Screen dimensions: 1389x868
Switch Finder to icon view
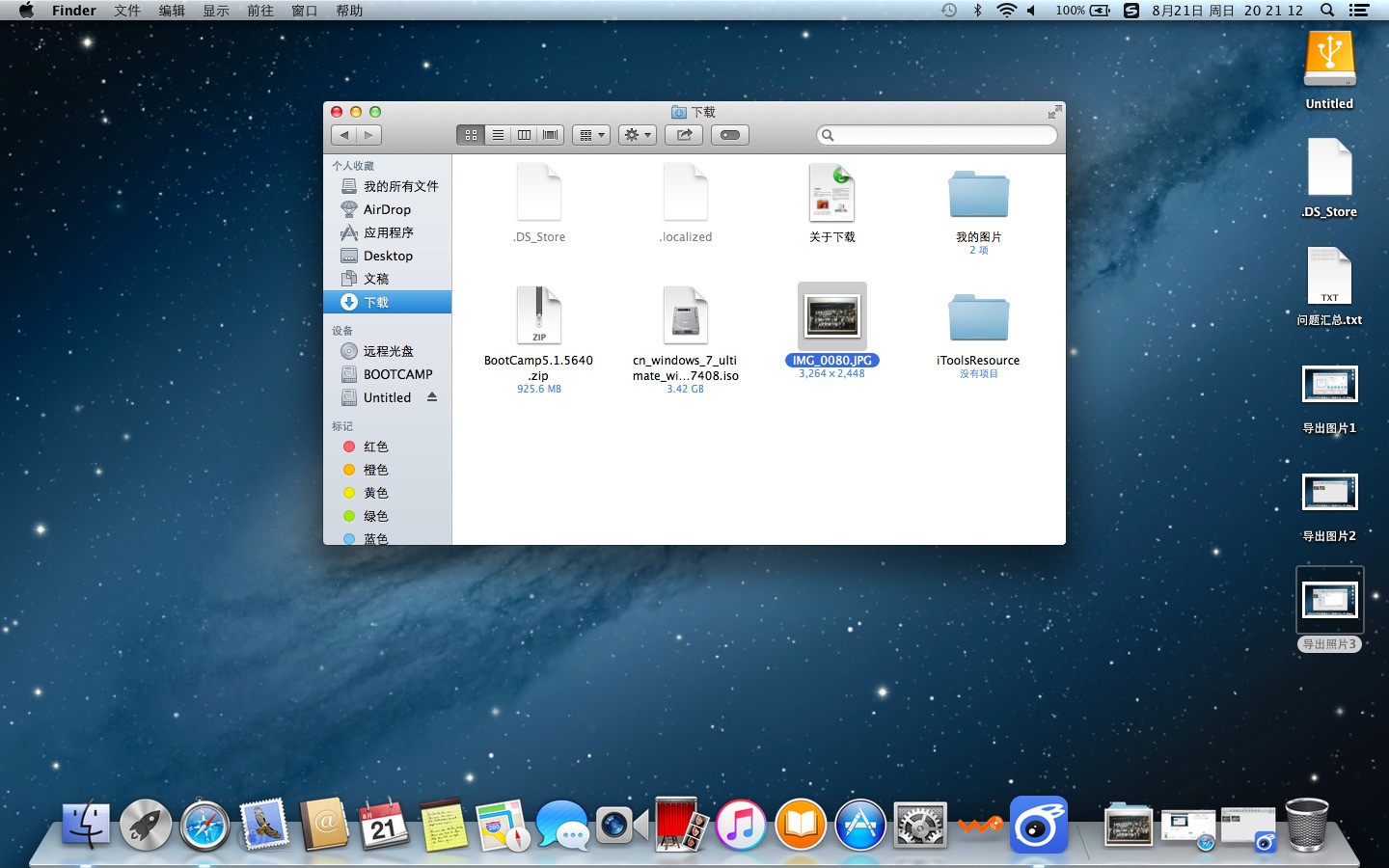pyautogui.click(x=471, y=135)
